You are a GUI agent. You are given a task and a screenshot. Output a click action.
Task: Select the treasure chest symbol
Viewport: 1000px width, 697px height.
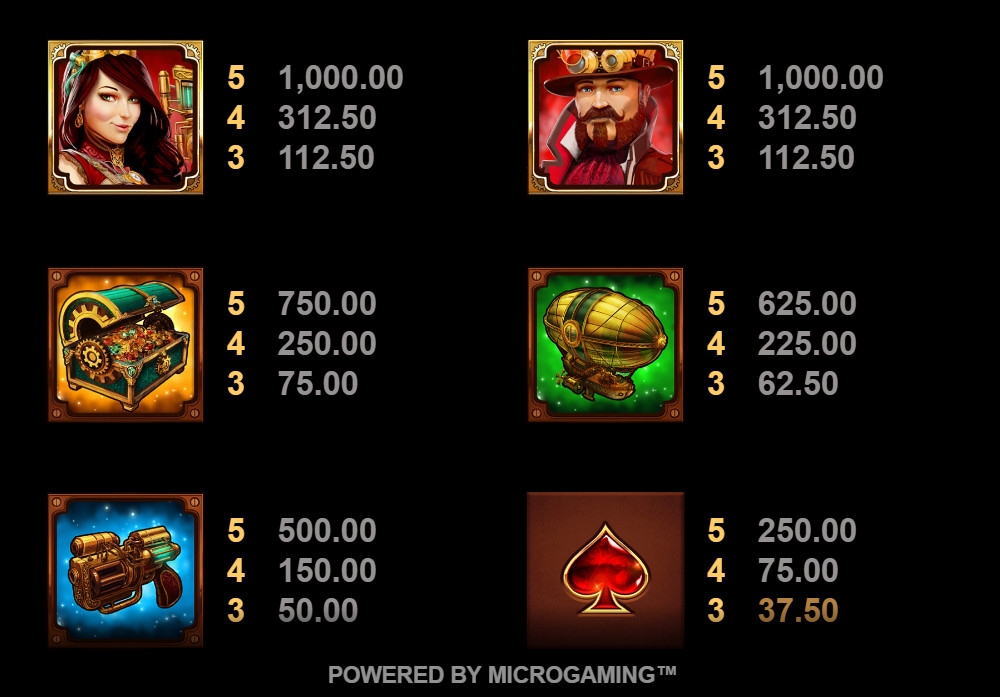coord(126,344)
